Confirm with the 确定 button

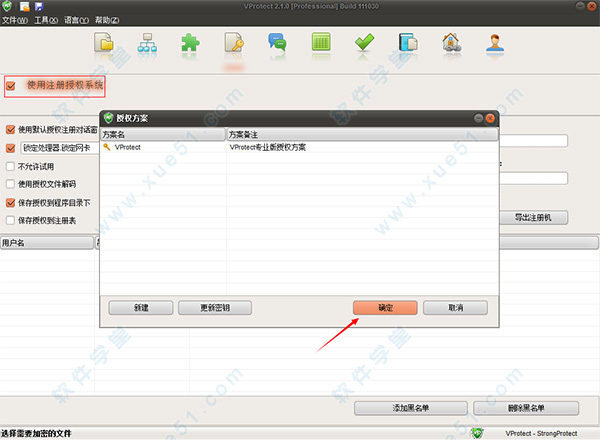pos(385,308)
